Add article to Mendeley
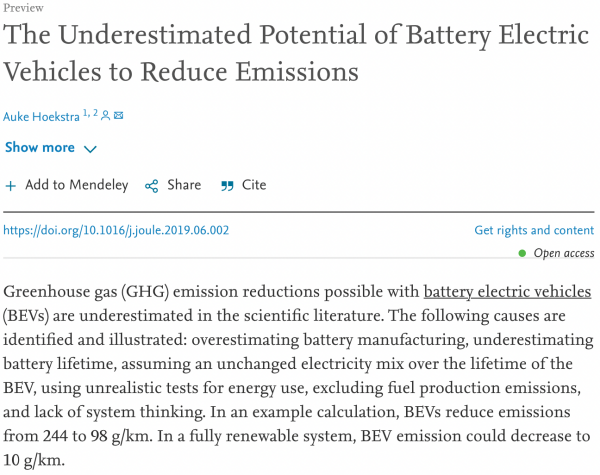The width and height of the screenshot is (600, 475). [76, 185]
